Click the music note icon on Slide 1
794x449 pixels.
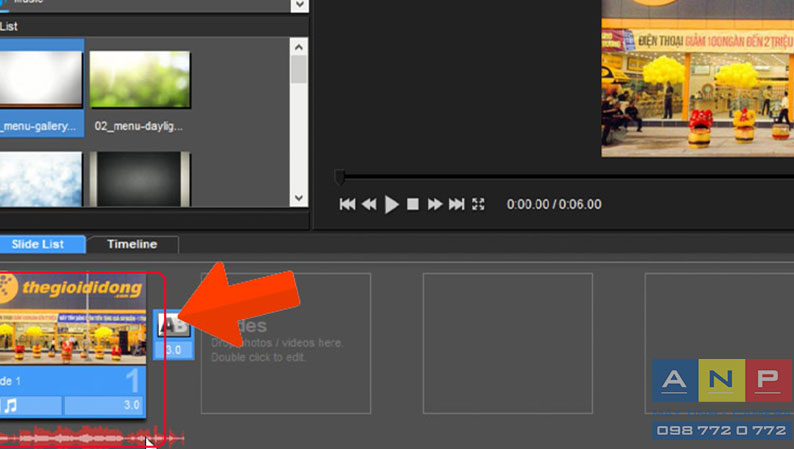(11, 405)
